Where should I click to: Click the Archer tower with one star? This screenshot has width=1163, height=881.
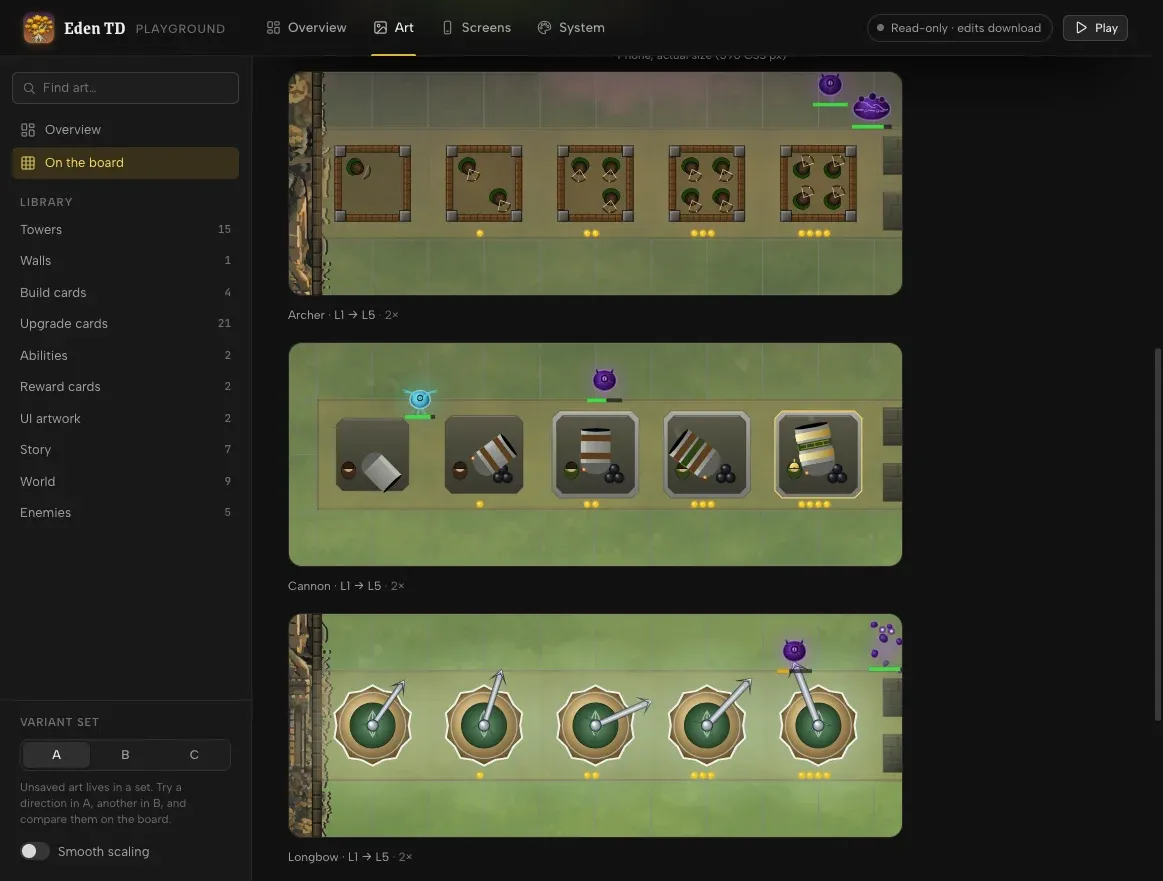pos(484,183)
